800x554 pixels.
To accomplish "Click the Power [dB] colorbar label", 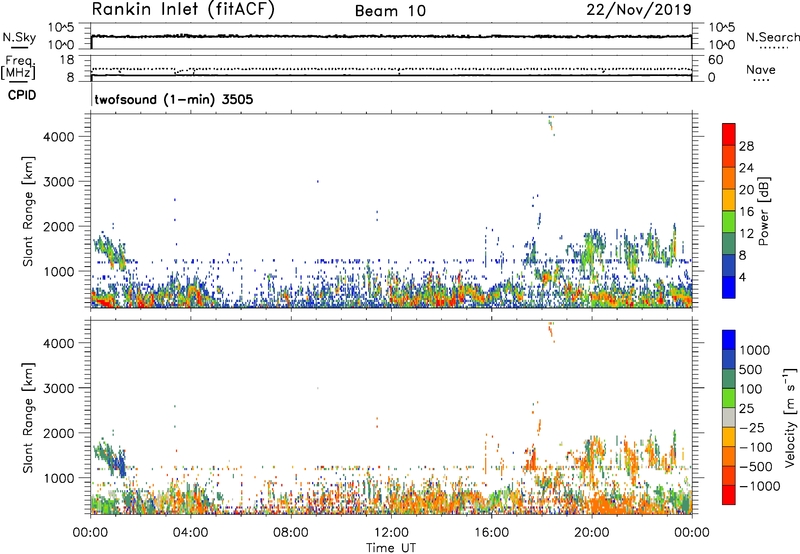I will [763, 211].
